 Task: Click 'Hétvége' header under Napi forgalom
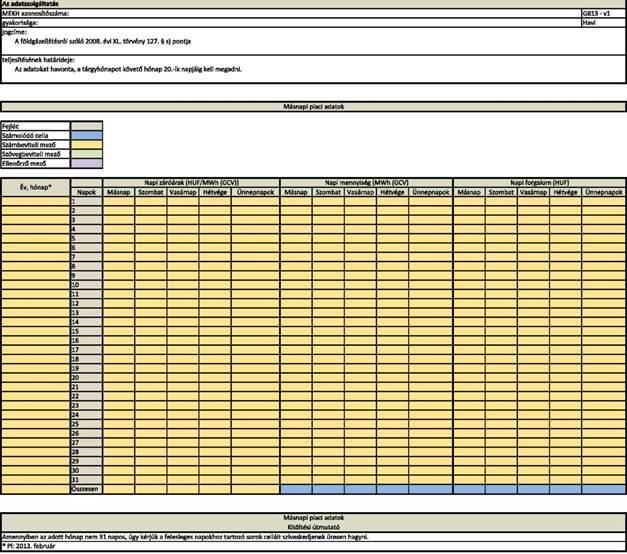(x=565, y=192)
